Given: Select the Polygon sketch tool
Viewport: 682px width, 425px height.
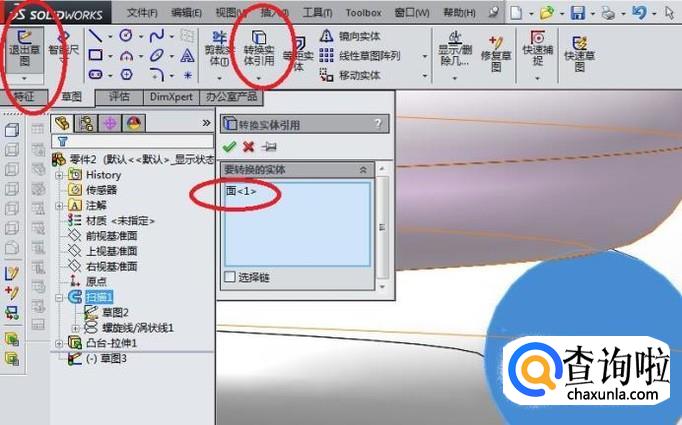Looking at the screenshot, I should pos(126,75).
